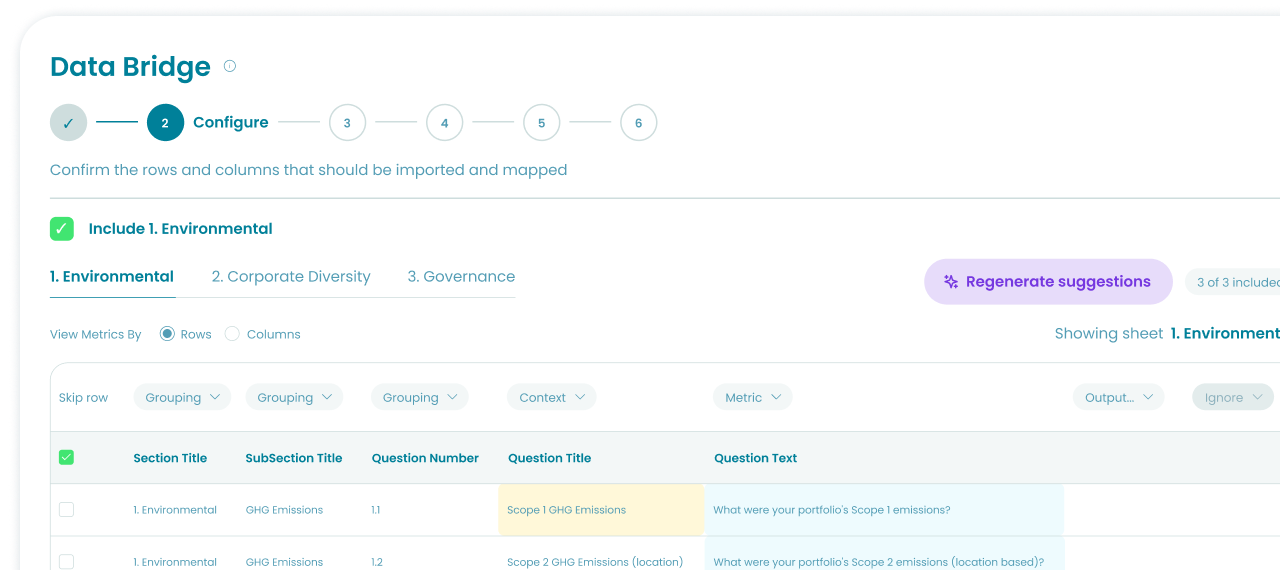Click 1. Environmental cell in row 1.2
This screenshot has width=1280, height=570.
tap(175, 562)
